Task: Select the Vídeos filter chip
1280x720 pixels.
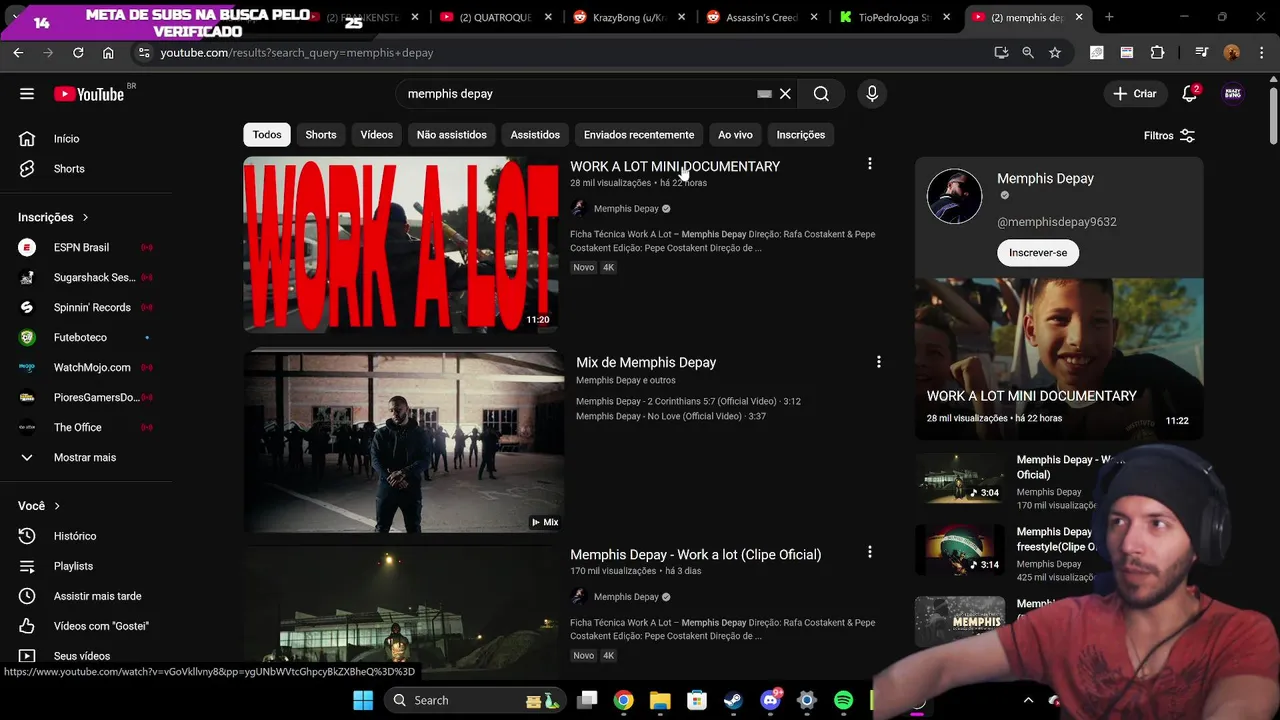Action: point(377,135)
